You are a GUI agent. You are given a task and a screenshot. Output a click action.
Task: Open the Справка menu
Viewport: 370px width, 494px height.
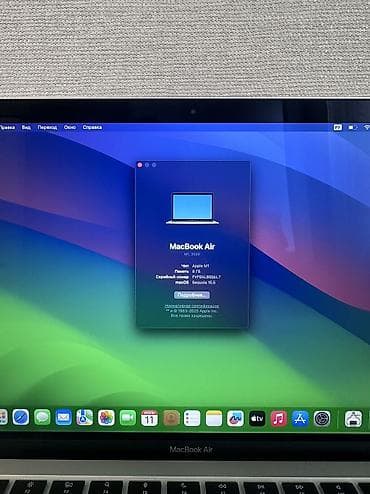[92, 127]
